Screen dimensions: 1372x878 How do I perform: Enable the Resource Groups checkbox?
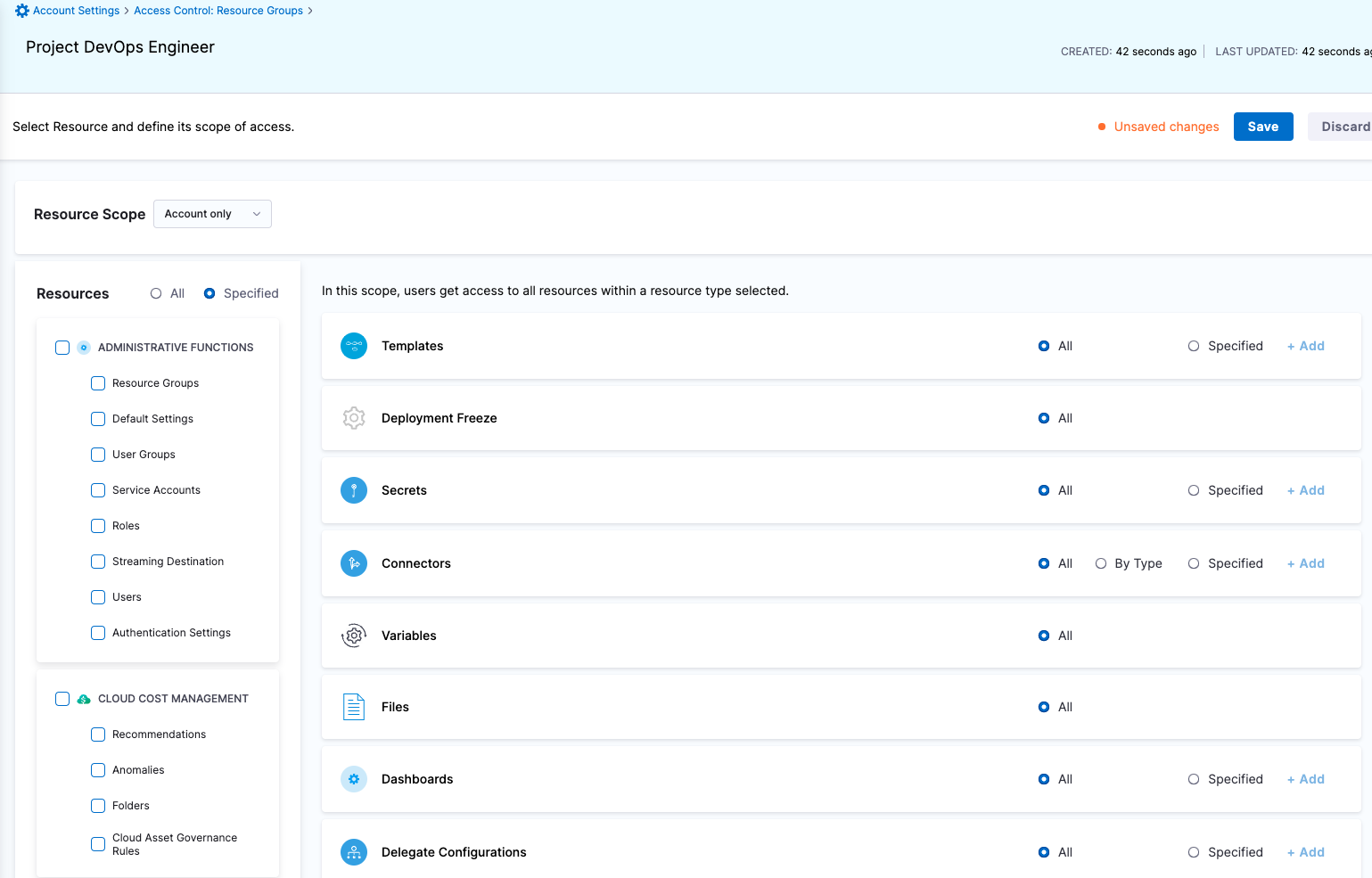[97, 382]
